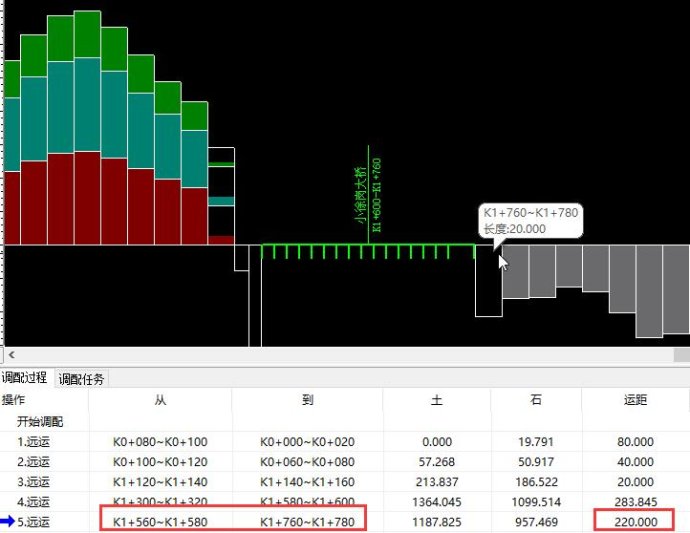690x533 pixels.
Task: Select the 调配过程 tab
Action: tap(25, 378)
